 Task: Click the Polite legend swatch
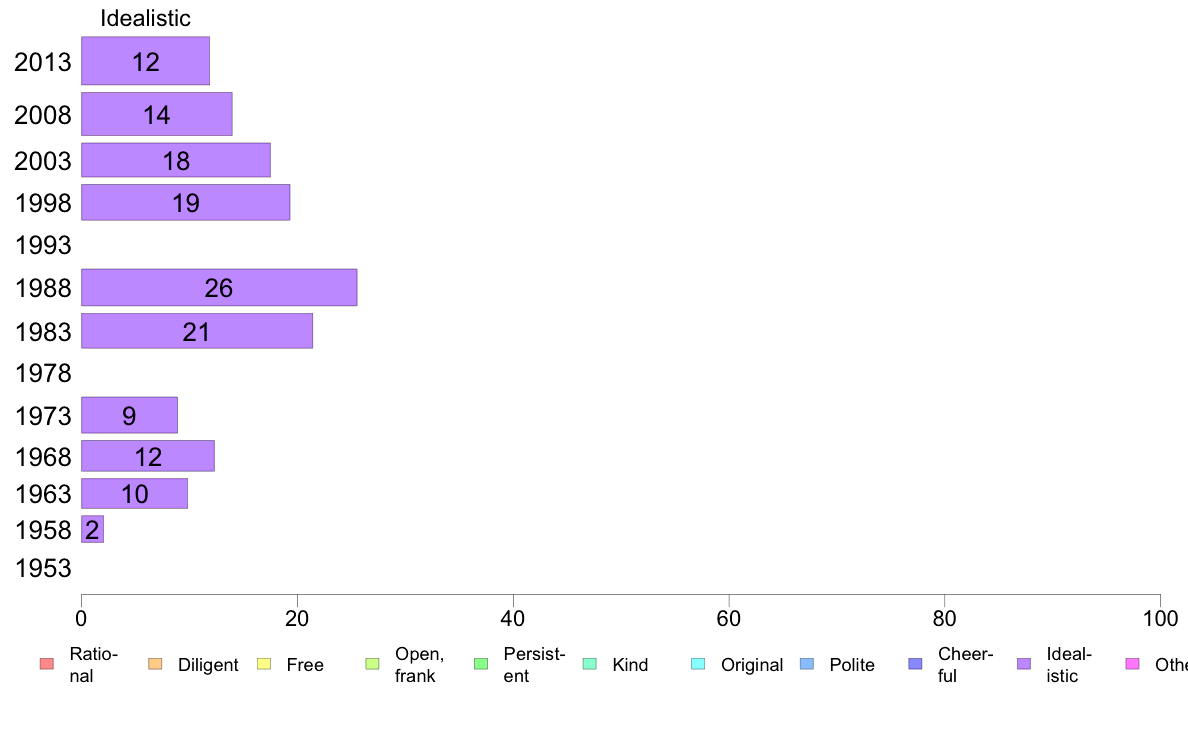coord(807,664)
